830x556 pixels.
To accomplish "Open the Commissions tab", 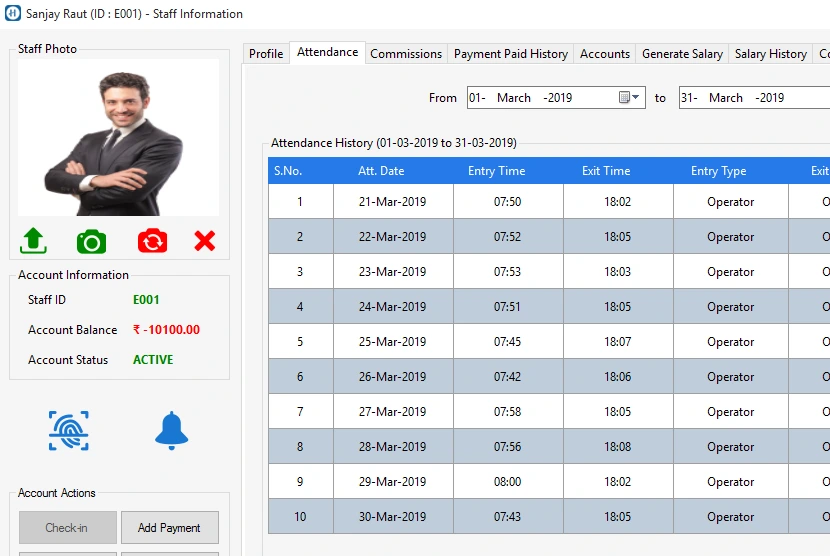I will [x=405, y=54].
